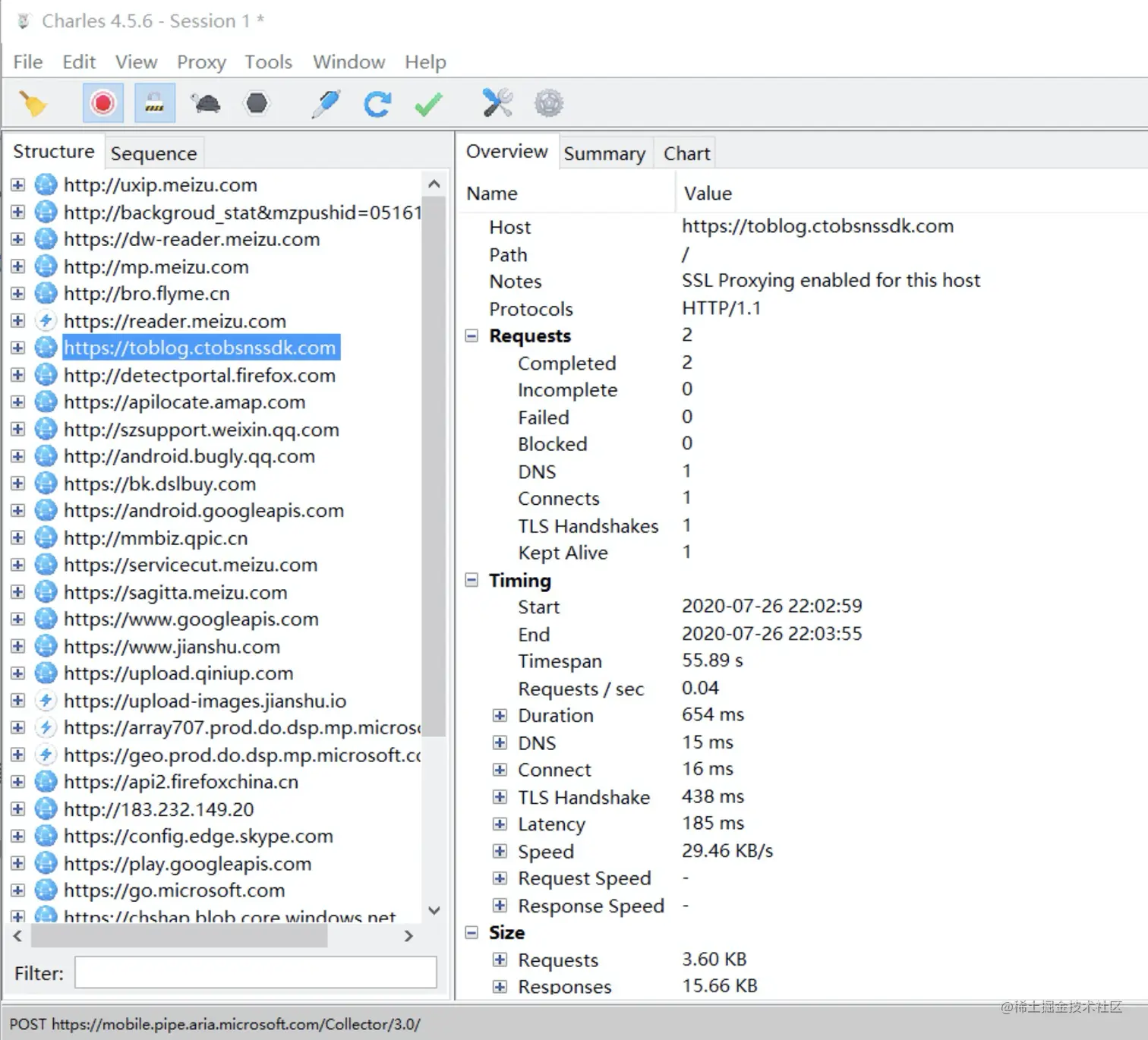This screenshot has height=1040, width=1148.
Task: Select the Overview tab
Action: click(506, 151)
